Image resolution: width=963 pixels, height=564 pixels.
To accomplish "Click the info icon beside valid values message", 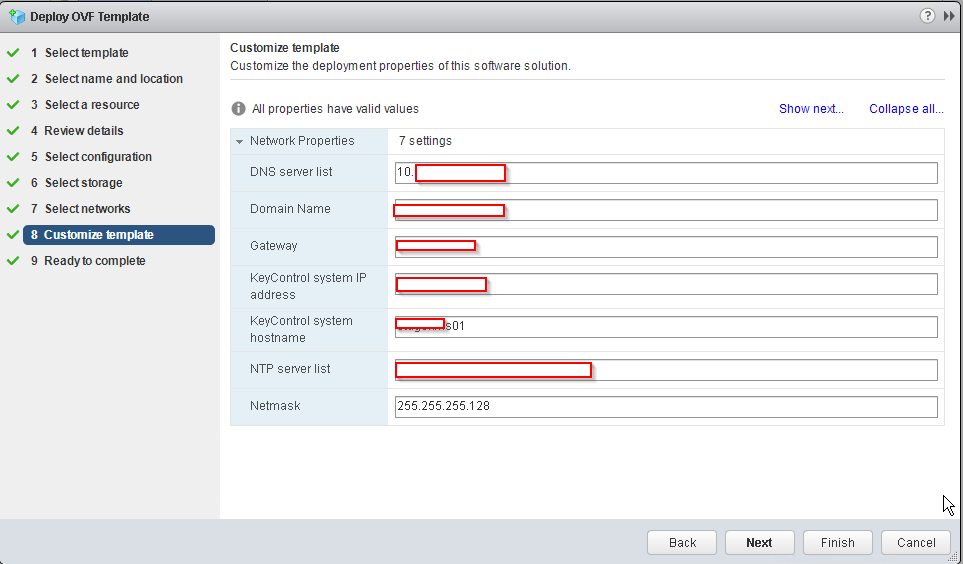I will point(239,109).
